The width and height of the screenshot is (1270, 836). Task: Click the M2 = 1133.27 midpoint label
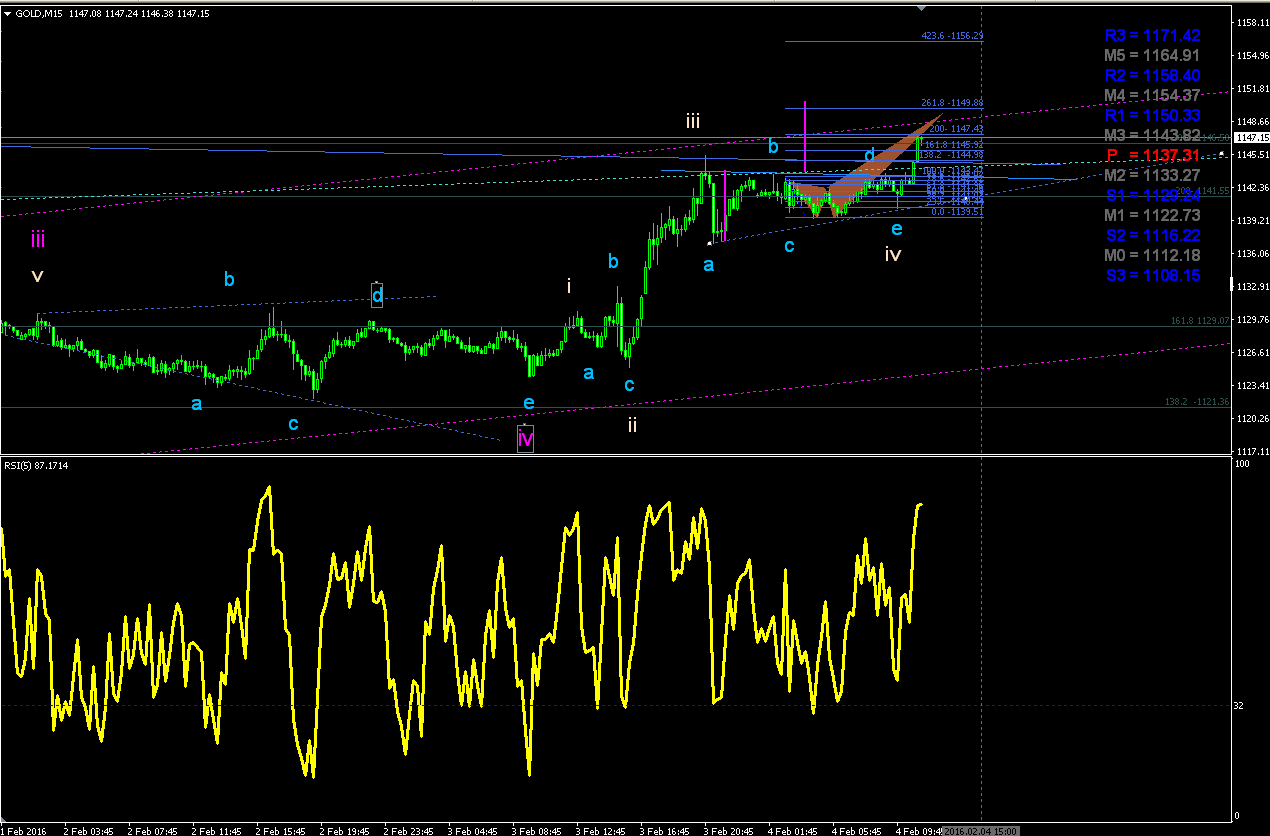pos(1152,175)
